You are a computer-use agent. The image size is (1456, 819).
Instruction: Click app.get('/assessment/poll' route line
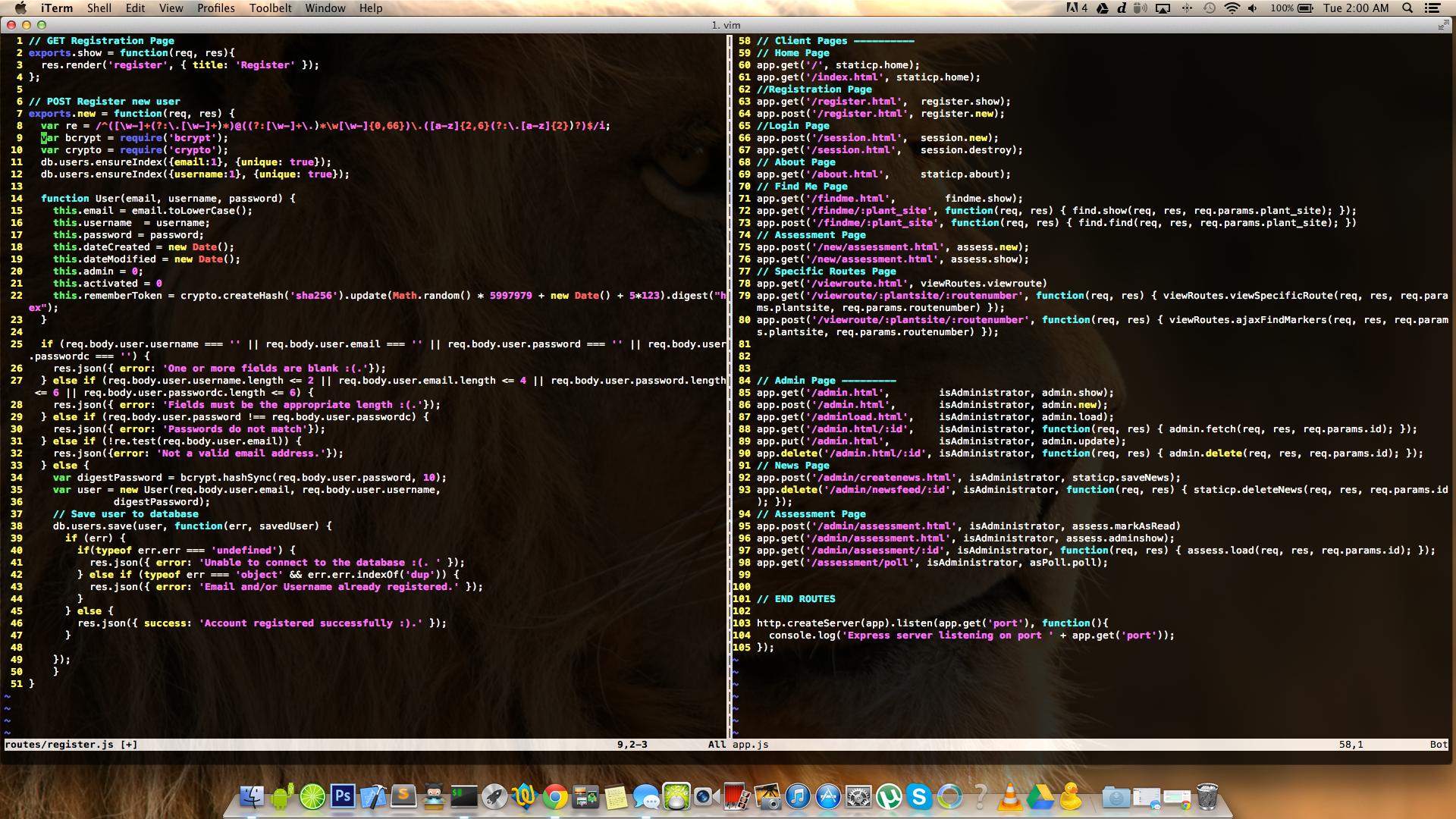tap(933, 563)
